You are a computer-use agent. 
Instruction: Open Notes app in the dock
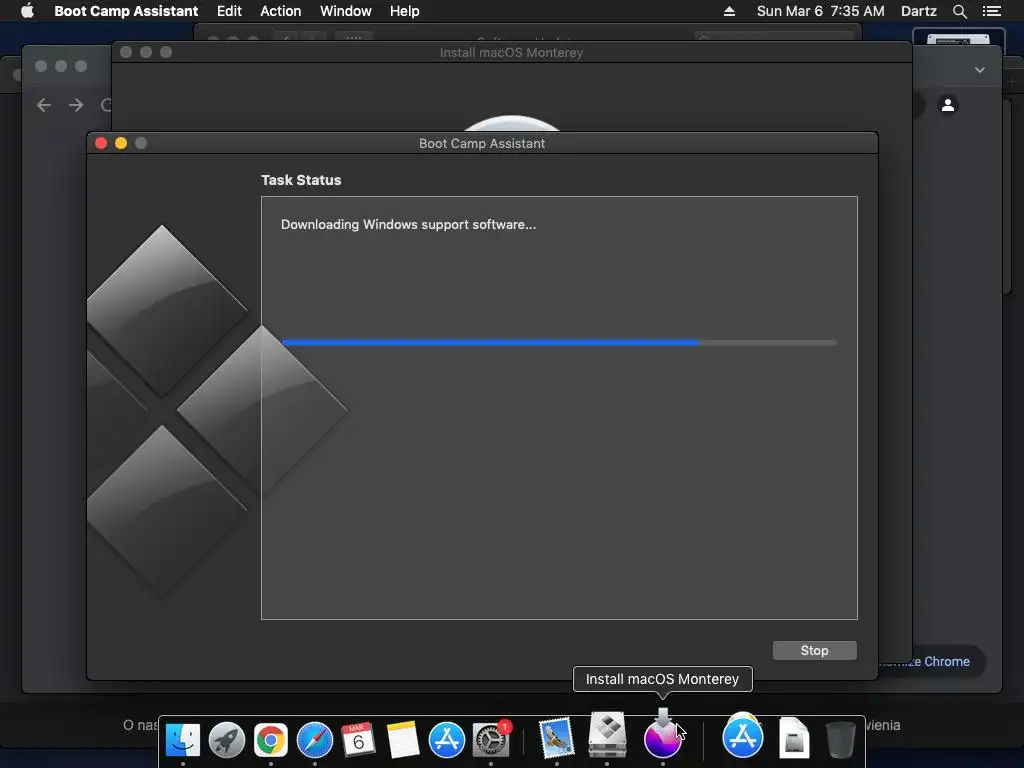point(402,740)
